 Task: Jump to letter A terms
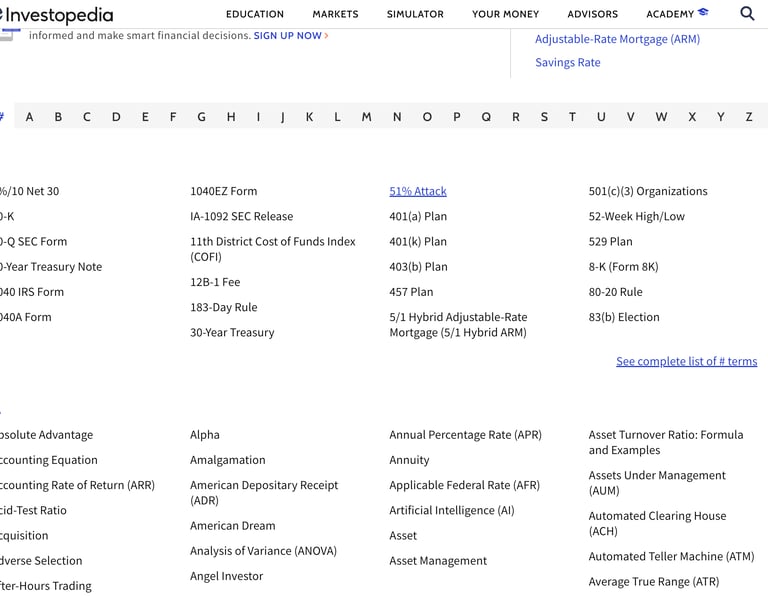tap(29, 117)
